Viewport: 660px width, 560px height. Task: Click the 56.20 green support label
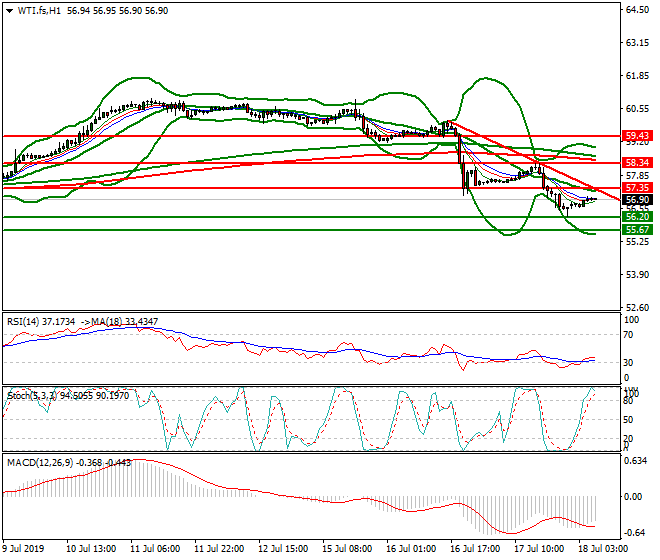pyautogui.click(x=637, y=217)
